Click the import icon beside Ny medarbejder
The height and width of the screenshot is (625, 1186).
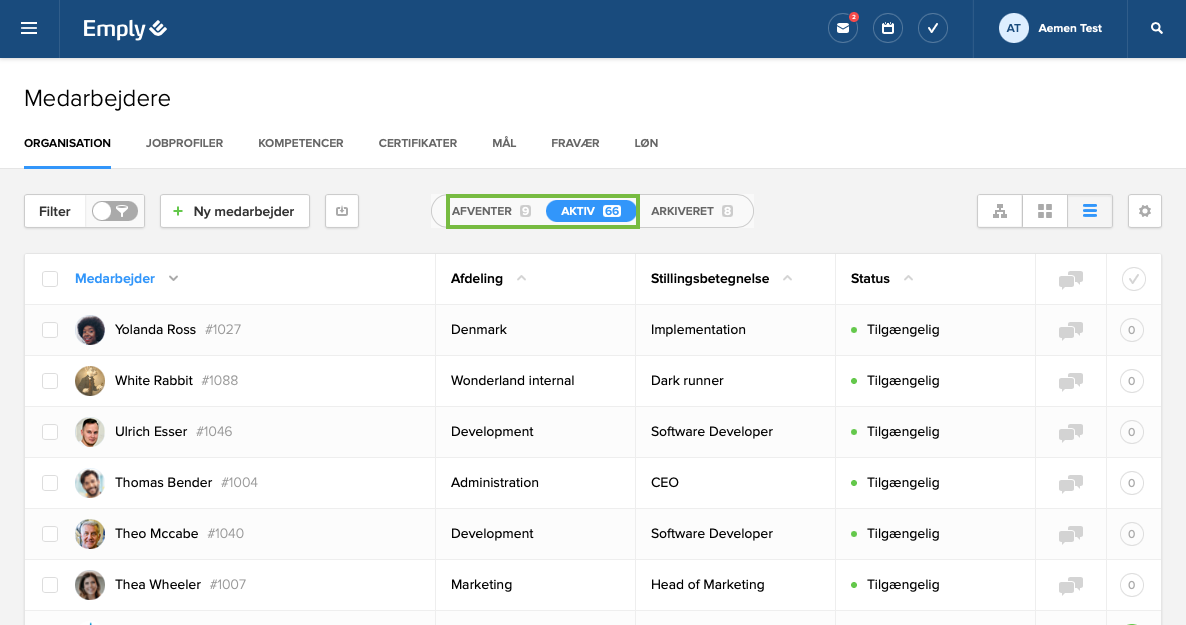pyautogui.click(x=342, y=211)
